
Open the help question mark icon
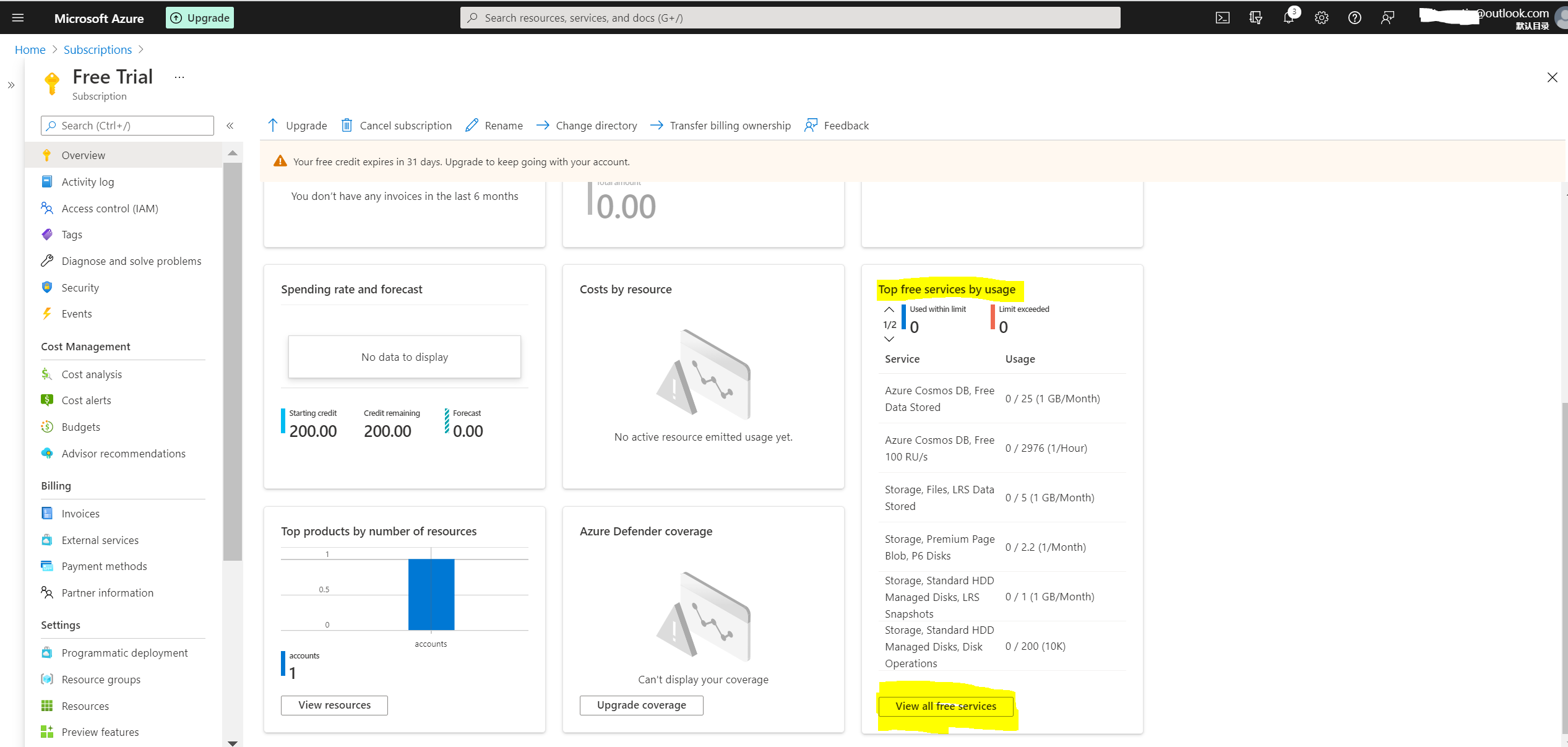click(1355, 17)
